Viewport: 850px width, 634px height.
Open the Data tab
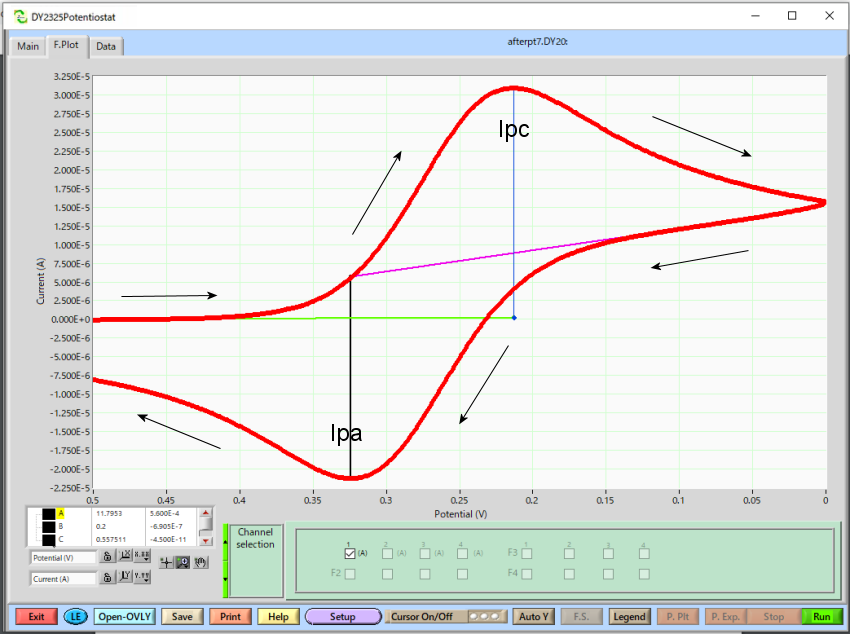pos(105,46)
